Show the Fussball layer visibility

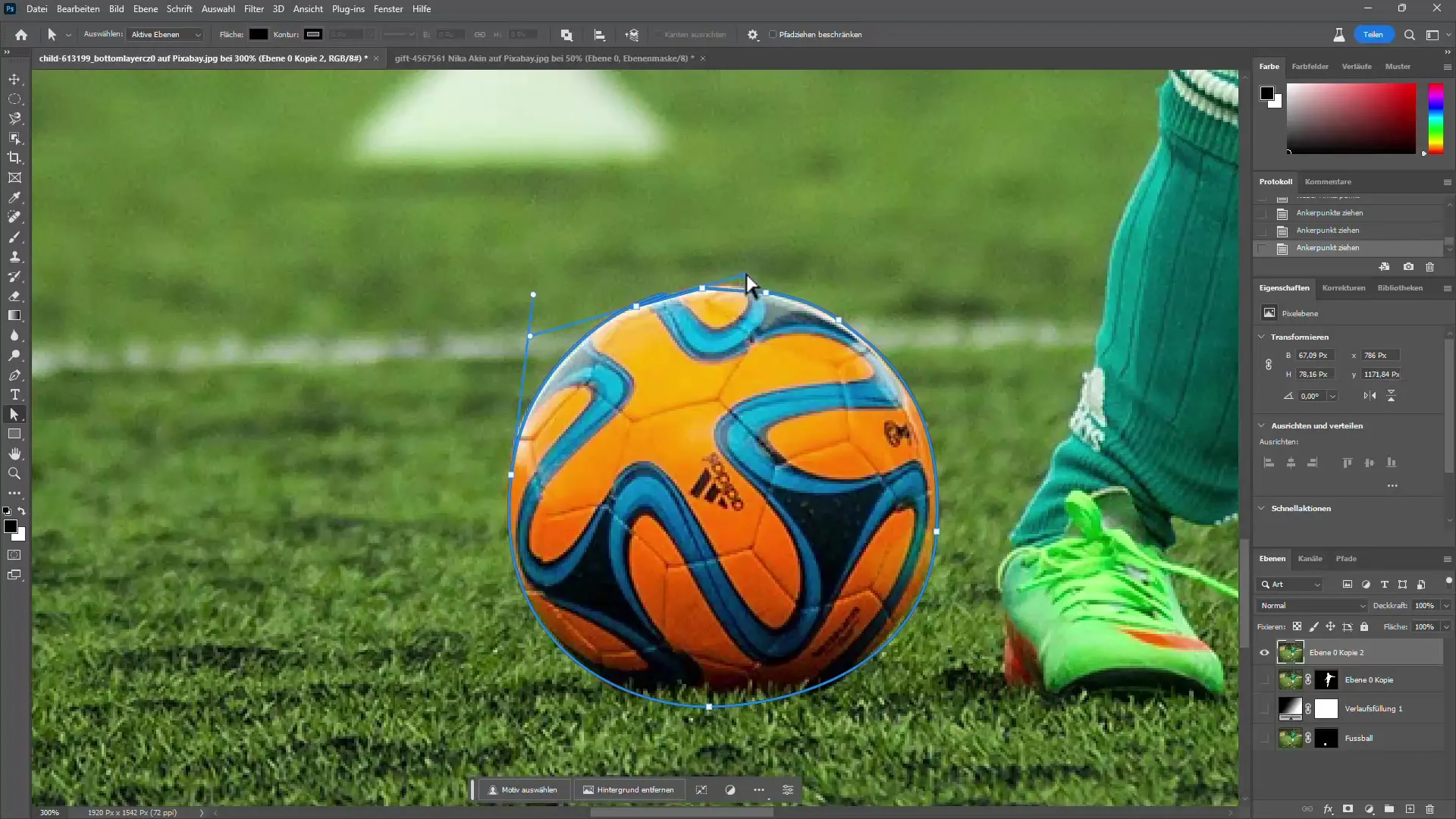click(x=1264, y=738)
